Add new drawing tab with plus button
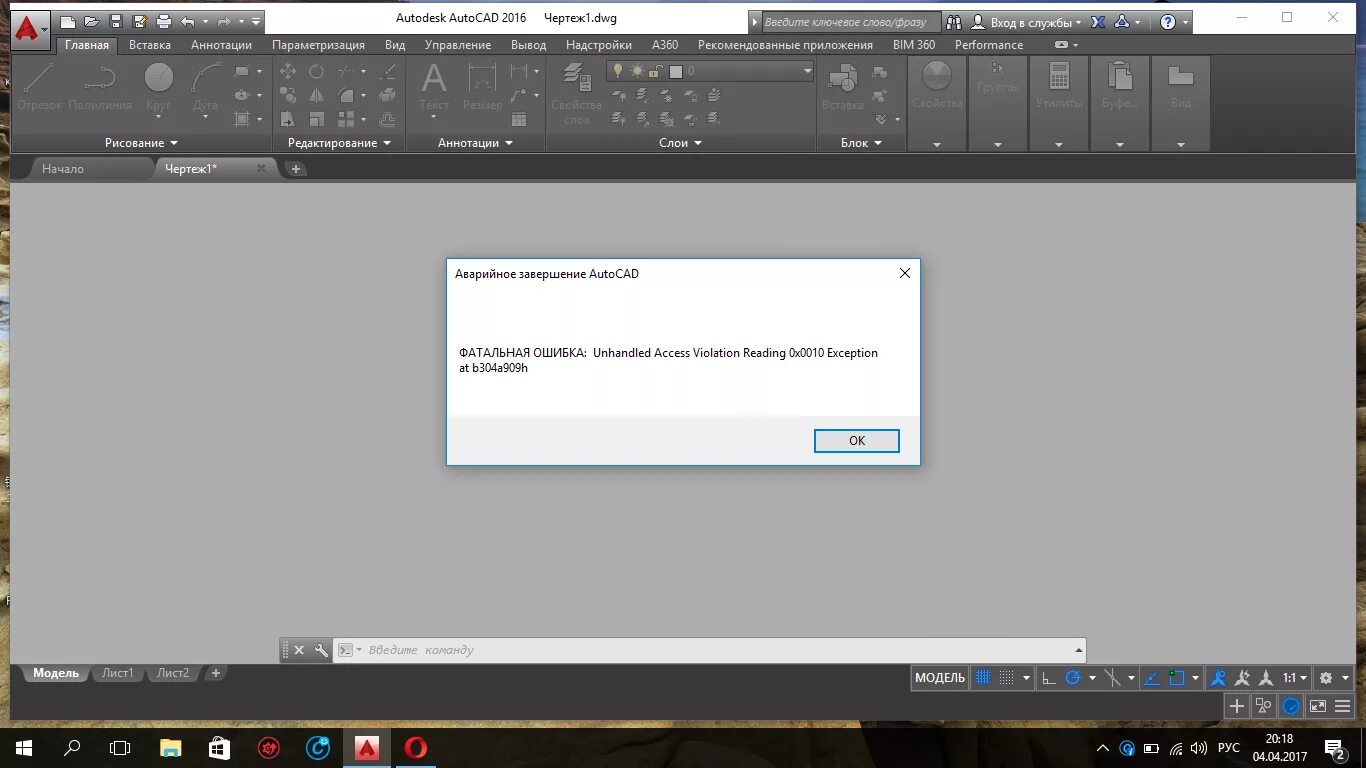1366x768 pixels. point(295,169)
